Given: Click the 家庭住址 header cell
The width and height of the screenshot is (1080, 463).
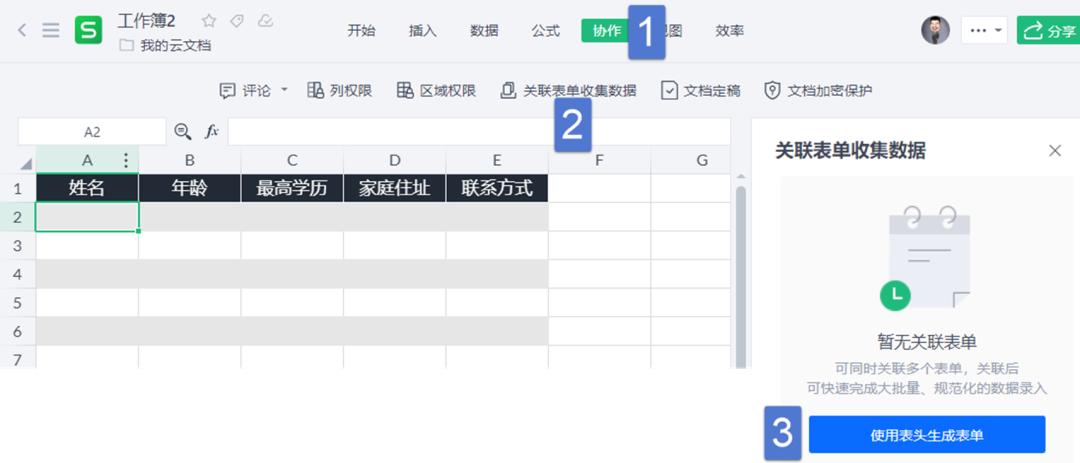Looking at the screenshot, I should pos(395,188).
